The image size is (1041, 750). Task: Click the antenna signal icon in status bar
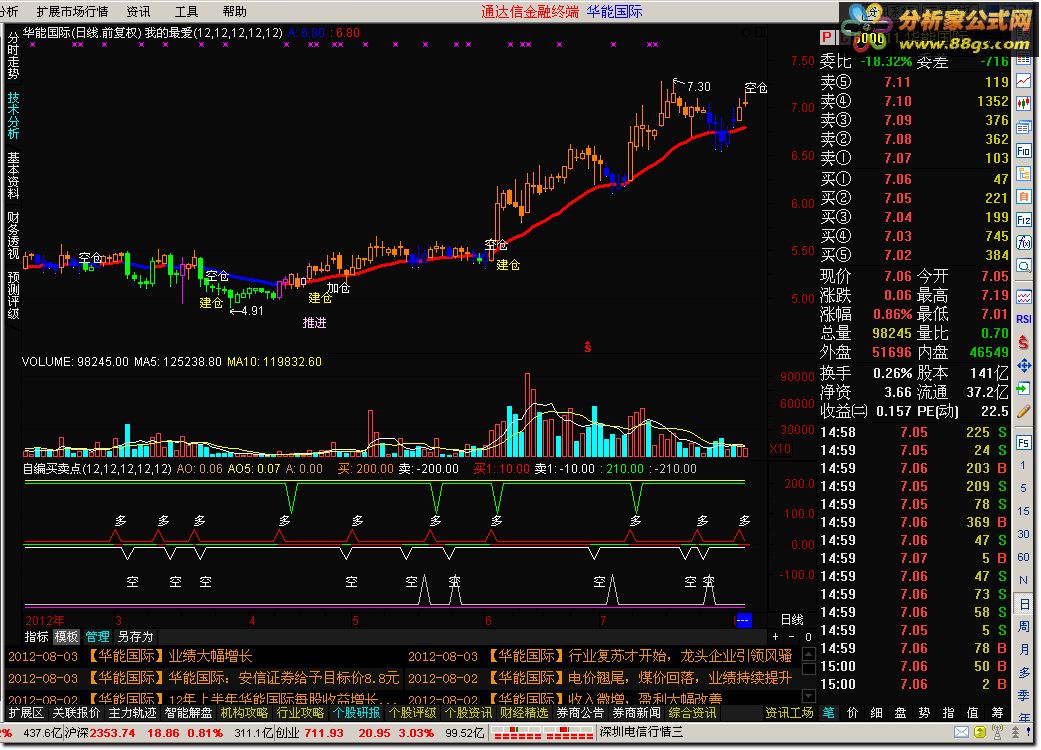tap(997, 732)
